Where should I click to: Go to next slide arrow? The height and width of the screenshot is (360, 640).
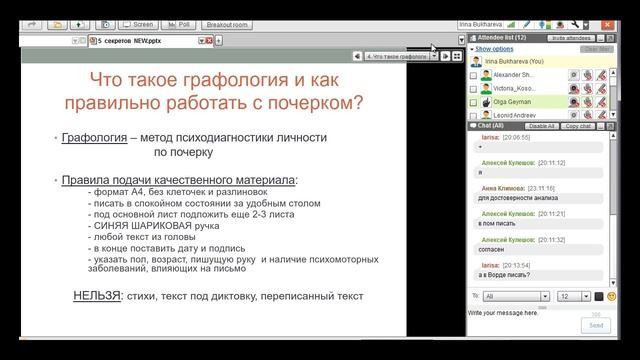[445, 56]
